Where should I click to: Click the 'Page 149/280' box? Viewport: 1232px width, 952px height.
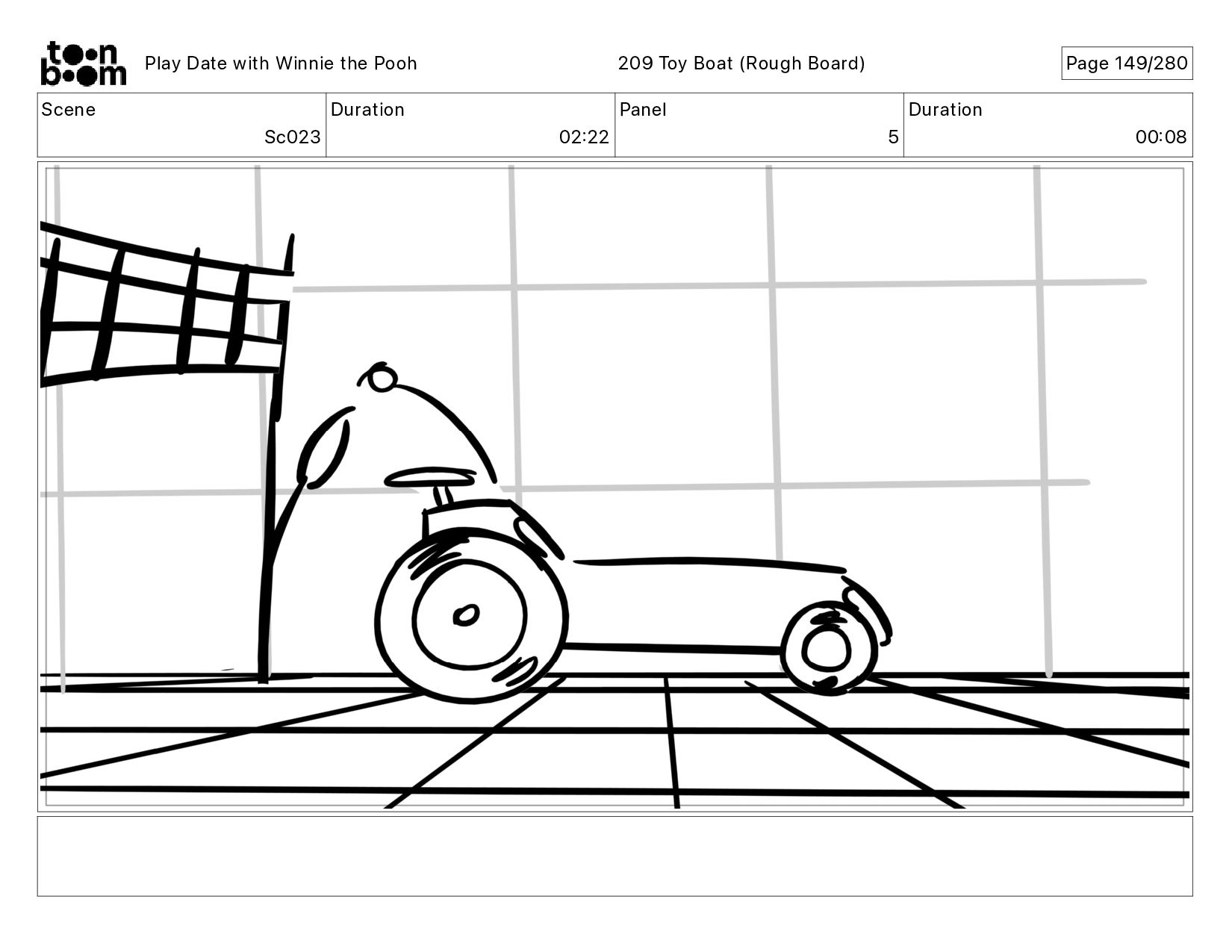[1127, 63]
